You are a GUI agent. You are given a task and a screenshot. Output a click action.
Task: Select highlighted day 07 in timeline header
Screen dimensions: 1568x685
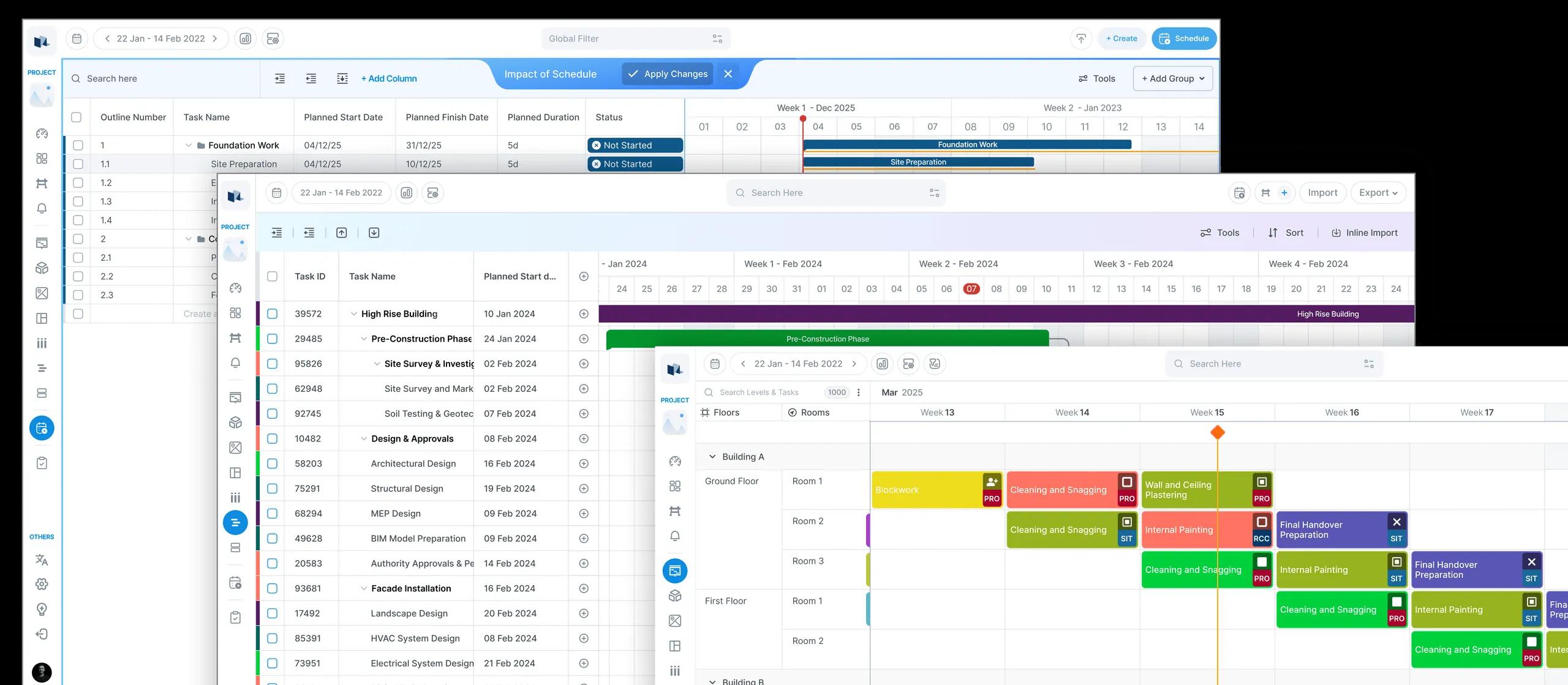point(971,289)
